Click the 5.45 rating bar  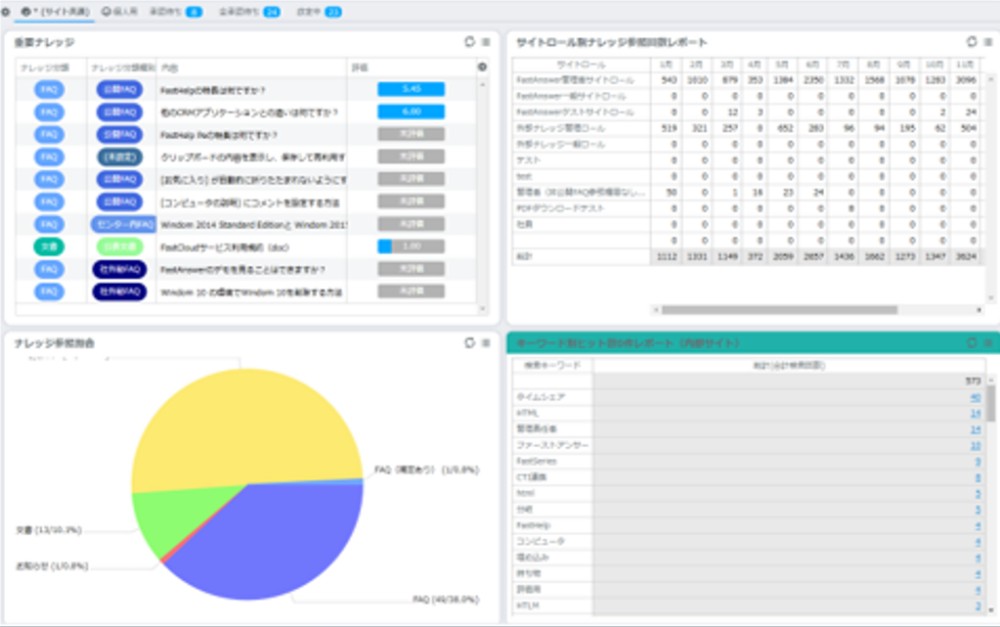411,89
